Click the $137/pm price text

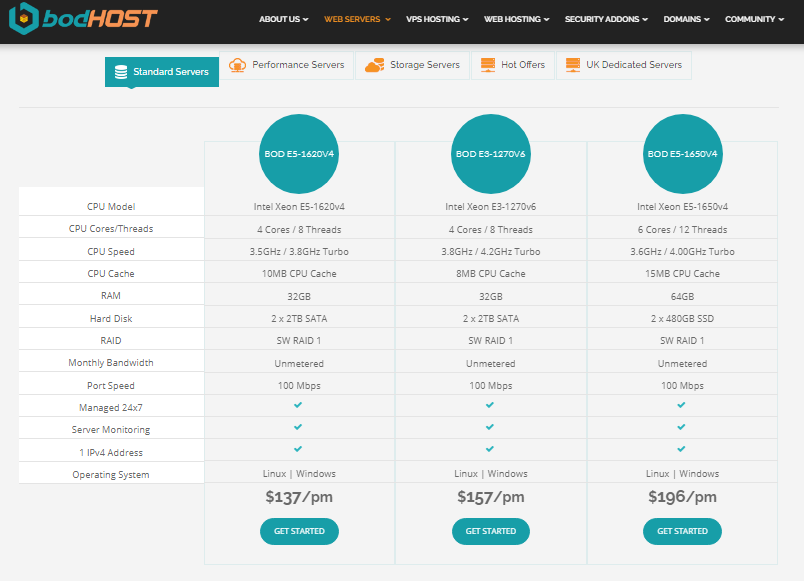coord(299,497)
